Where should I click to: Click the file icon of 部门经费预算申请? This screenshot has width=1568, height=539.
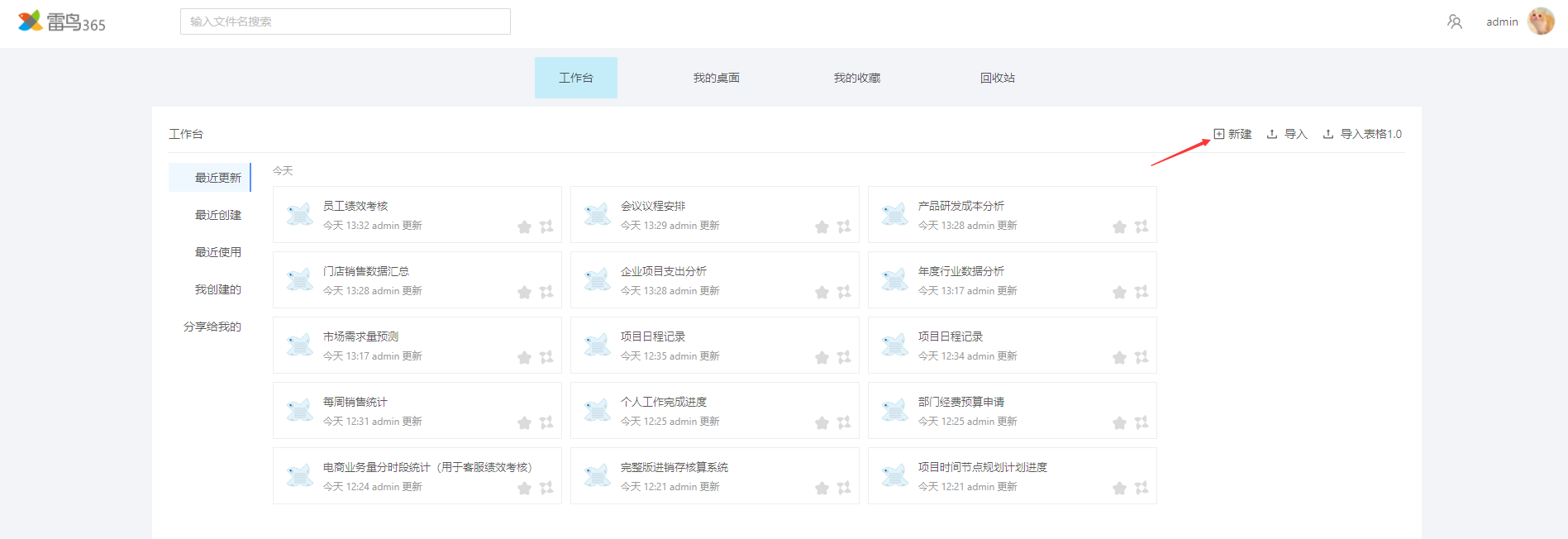(x=894, y=410)
